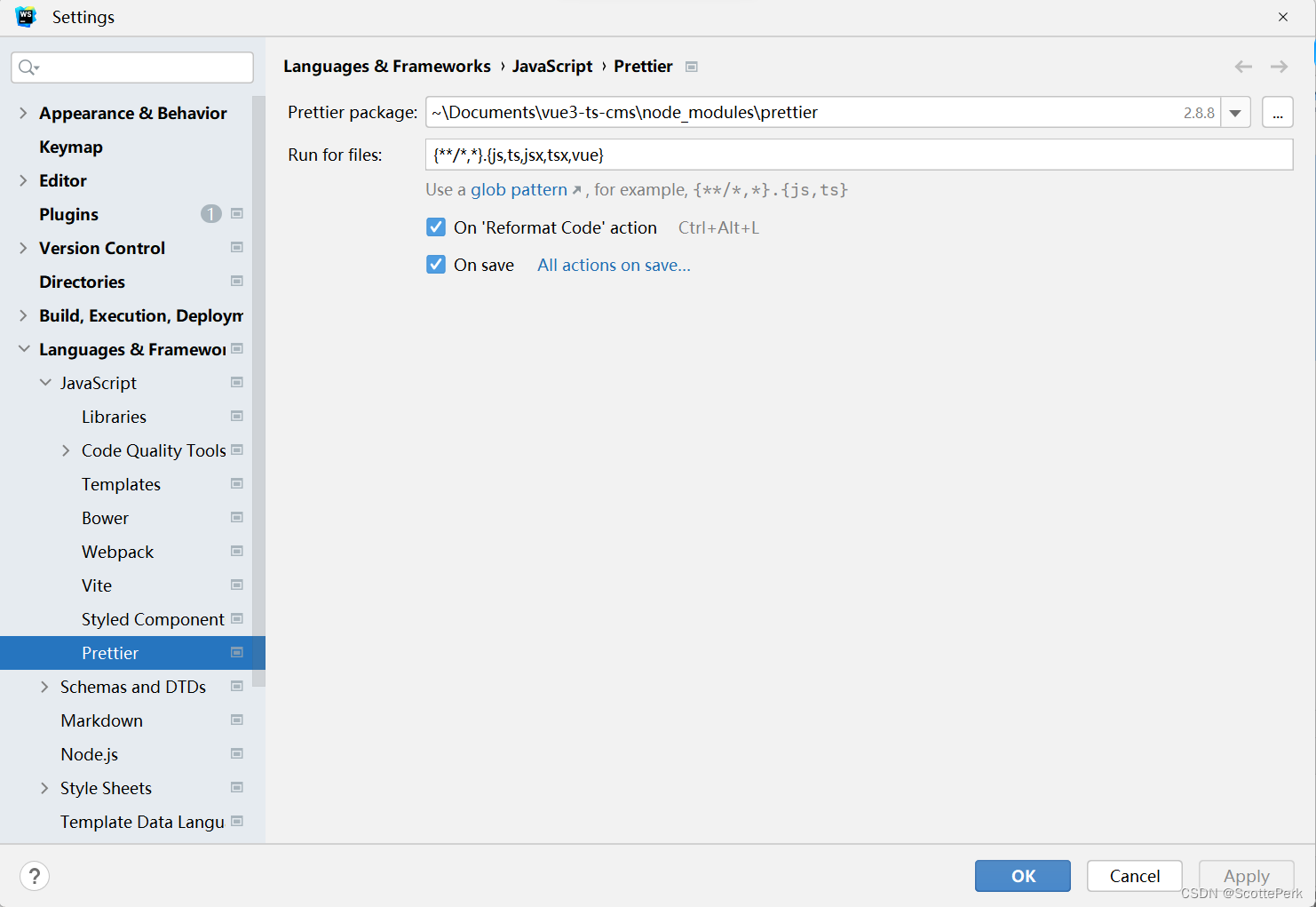Click project icon beside Style Sheets row

(237, 787)
